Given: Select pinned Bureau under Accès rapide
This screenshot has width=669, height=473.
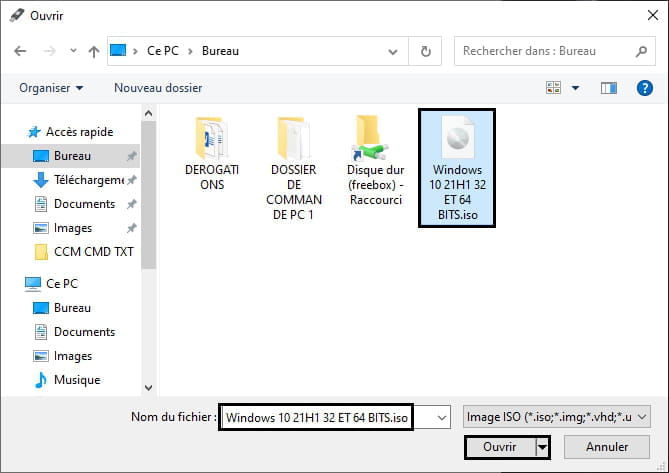Looking at the screenshot, I should [x=71, y=156].
